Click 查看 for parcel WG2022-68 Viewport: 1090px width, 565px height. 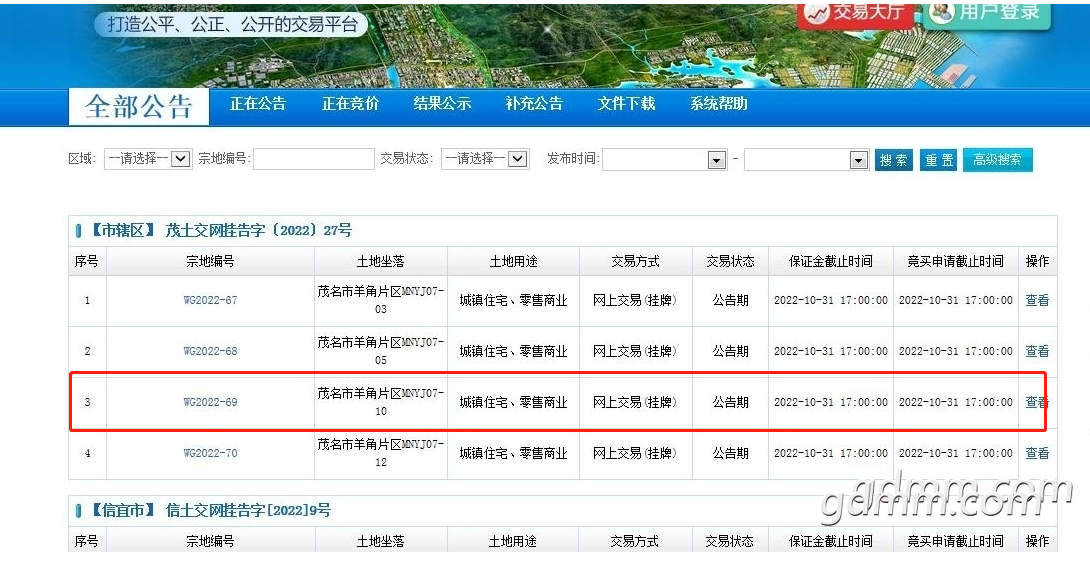pyautogui.click(x=1037, y=351)
